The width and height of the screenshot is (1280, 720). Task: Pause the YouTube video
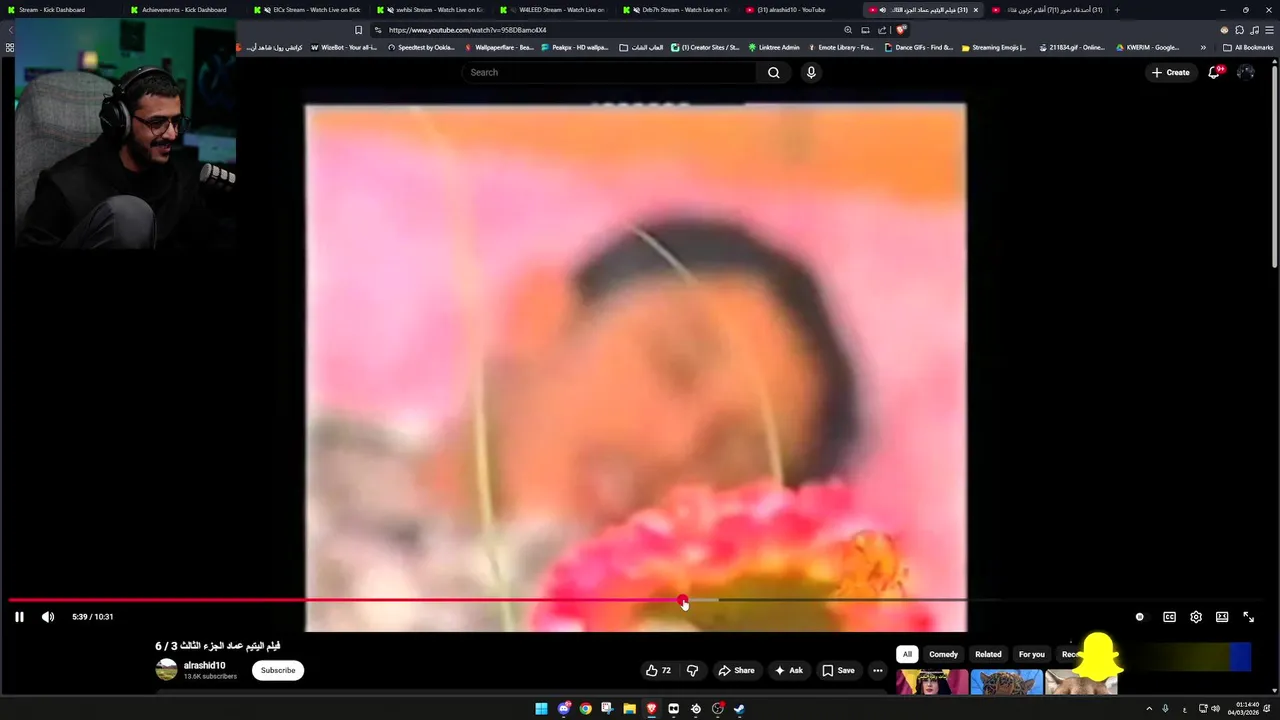[19, 617]
